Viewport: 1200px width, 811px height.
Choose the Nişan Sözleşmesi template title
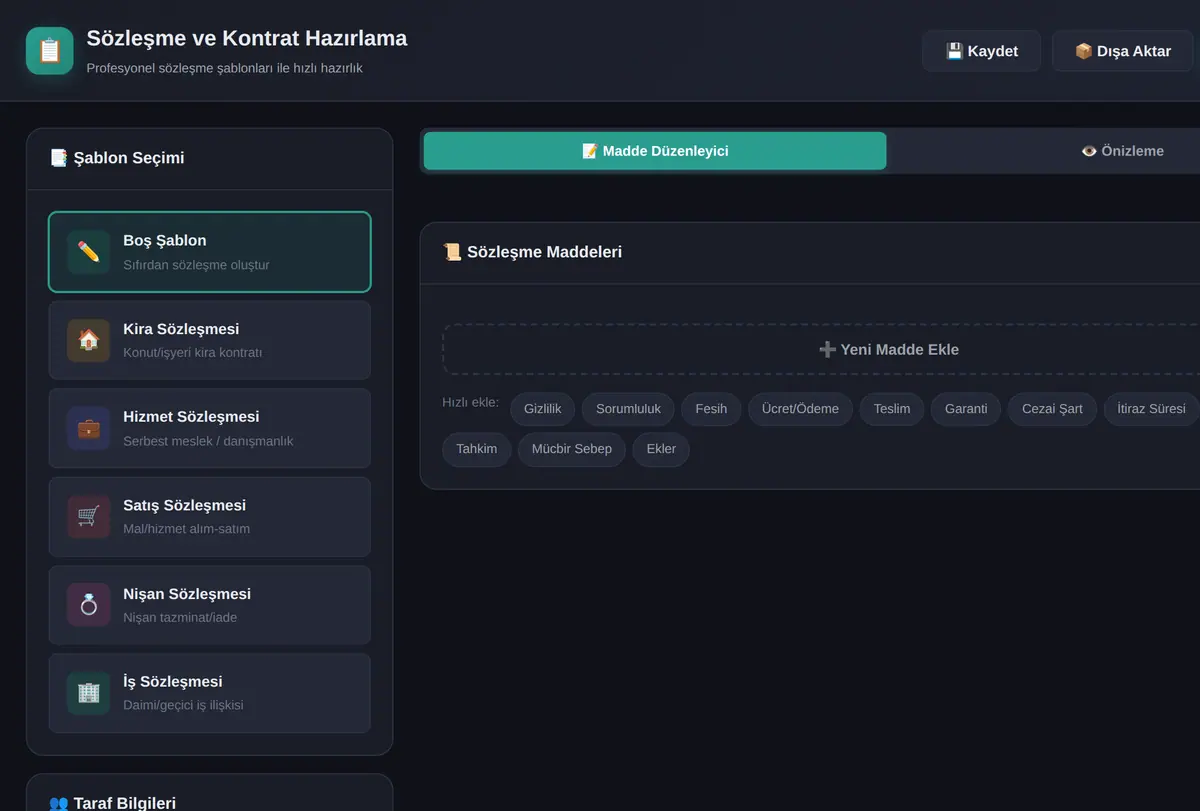point(187,594)
